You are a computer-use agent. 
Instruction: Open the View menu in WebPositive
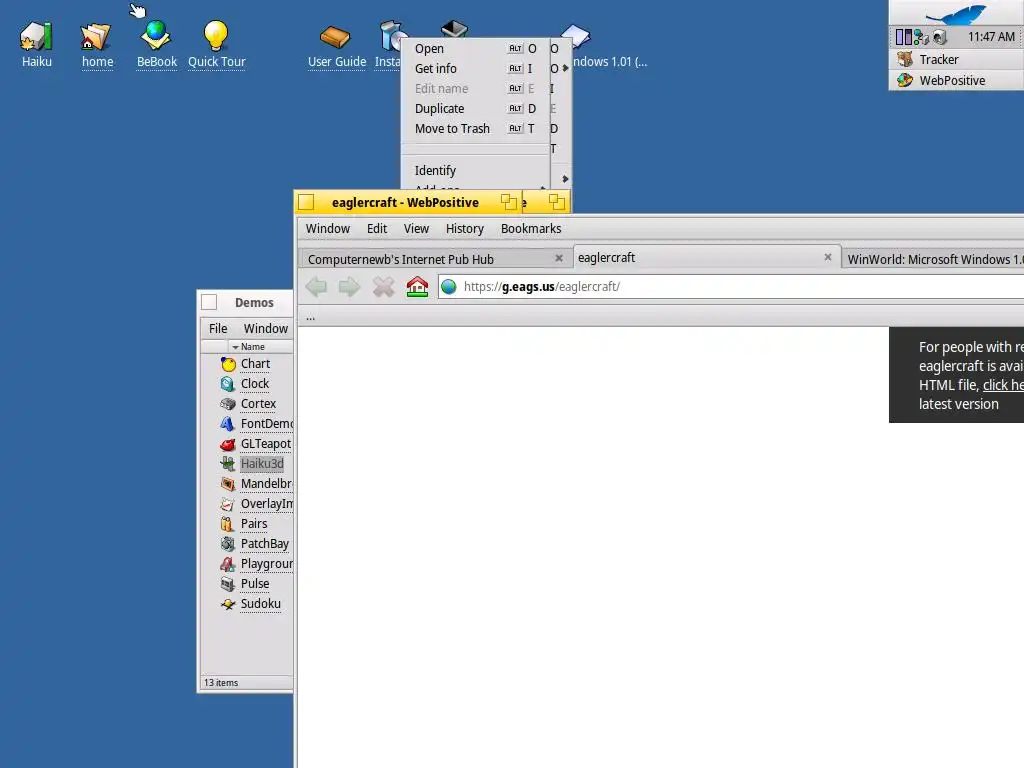416,229
